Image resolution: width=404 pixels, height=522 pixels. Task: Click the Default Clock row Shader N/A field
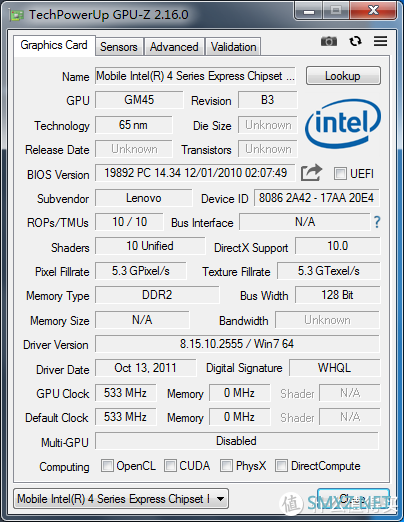click(x=350, y=417)
